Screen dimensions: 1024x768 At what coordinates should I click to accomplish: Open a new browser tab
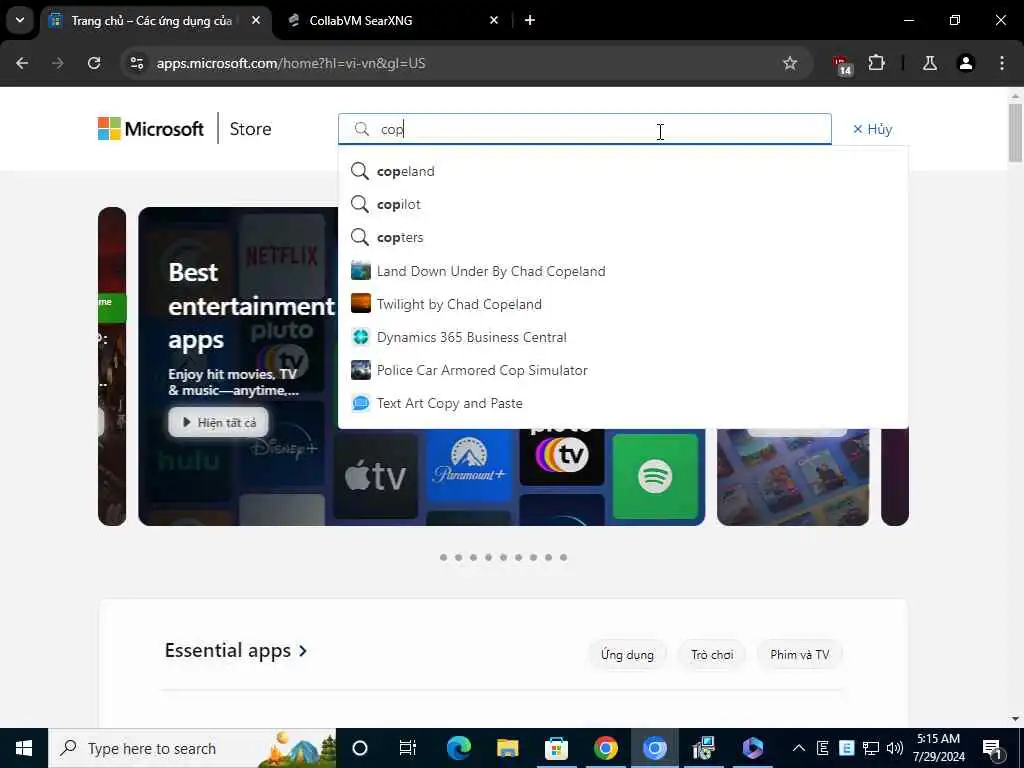pos(530,20)
